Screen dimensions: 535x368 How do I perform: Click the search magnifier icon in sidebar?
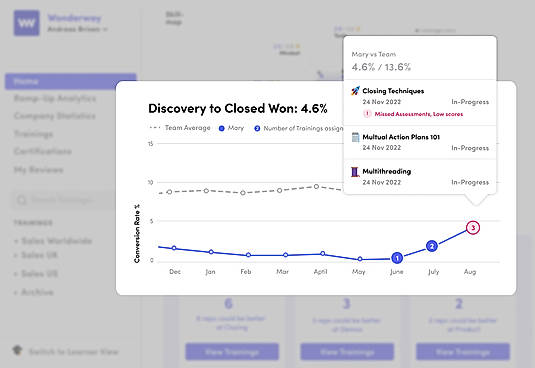(22, 200)
